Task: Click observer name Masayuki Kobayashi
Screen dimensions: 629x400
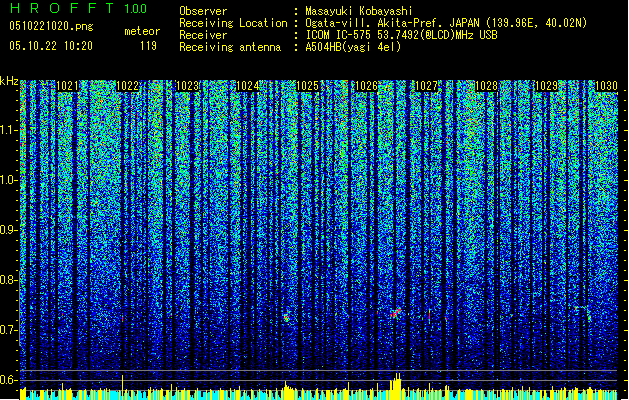Action: [x=358, y=11]
